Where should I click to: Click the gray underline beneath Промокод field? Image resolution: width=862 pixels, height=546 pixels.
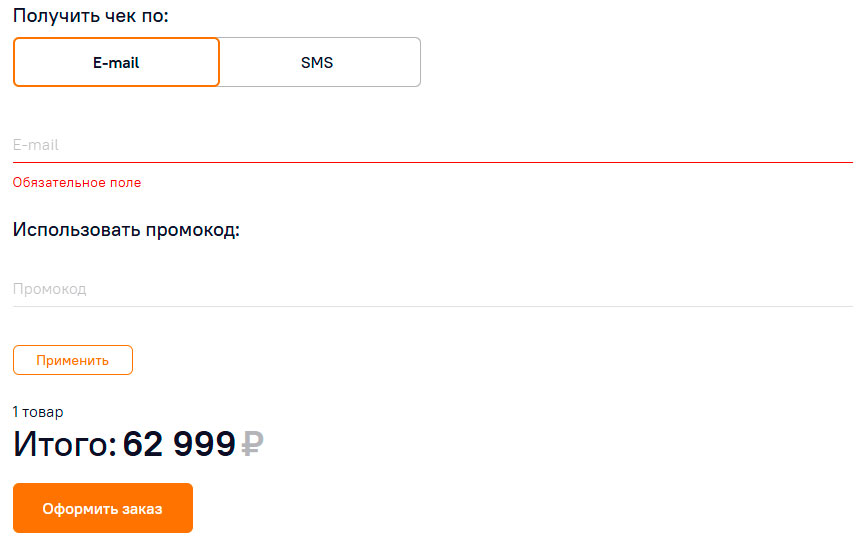433,306
